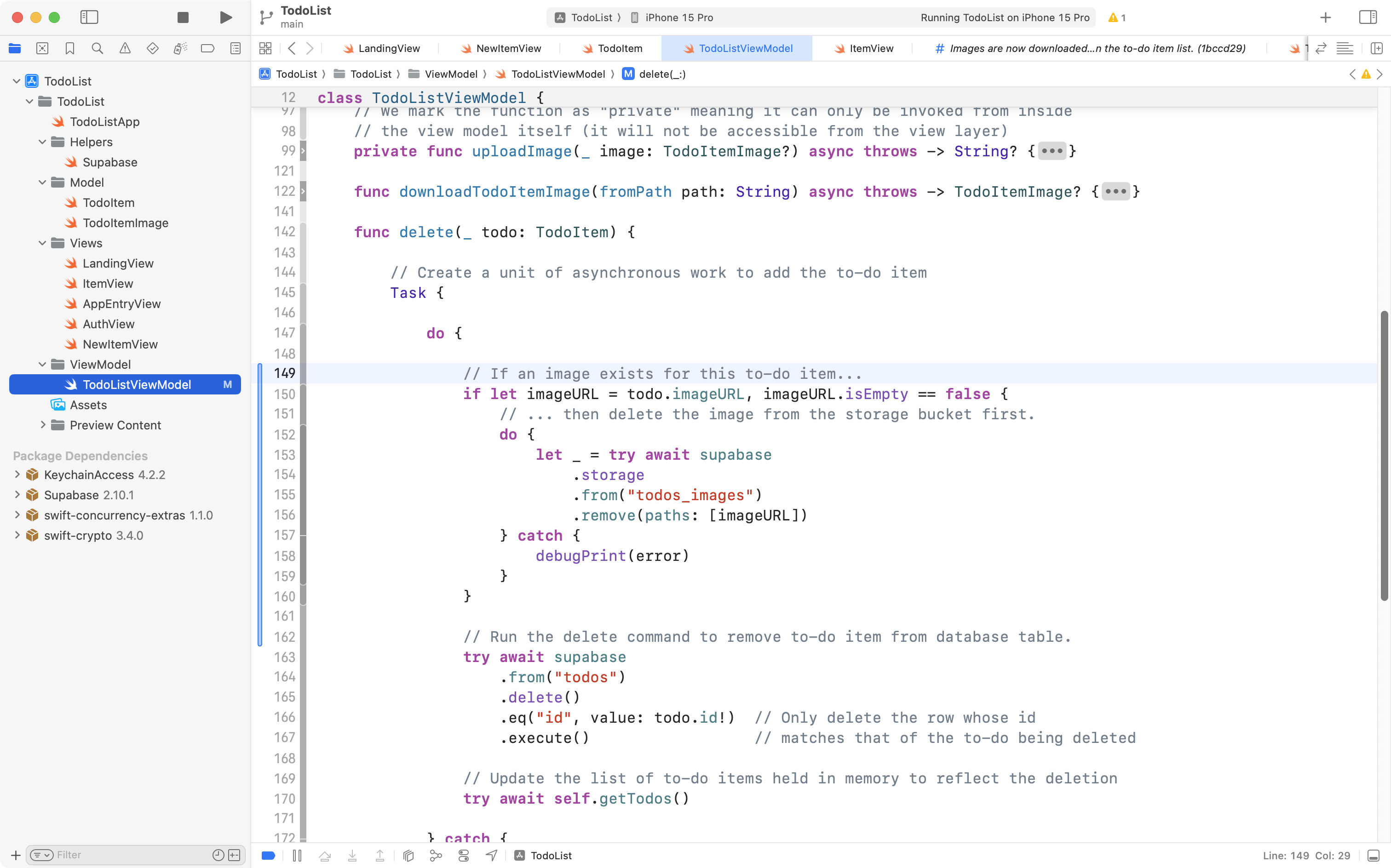
Task: Toggle the navigator sidebar visibility
Action: [x=90, y=17]
